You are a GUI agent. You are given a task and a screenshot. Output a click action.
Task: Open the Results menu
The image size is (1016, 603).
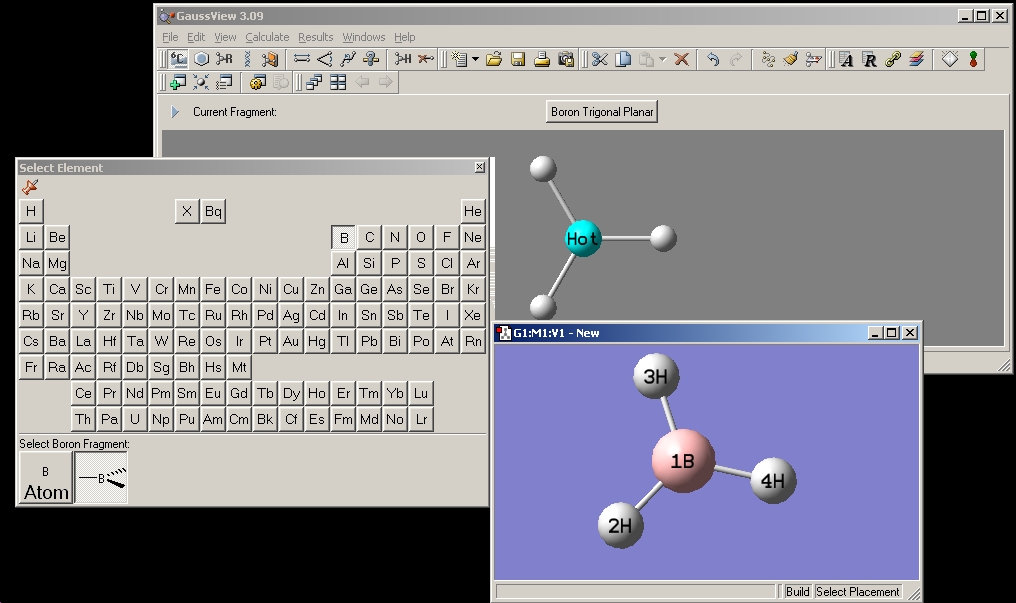316,37
